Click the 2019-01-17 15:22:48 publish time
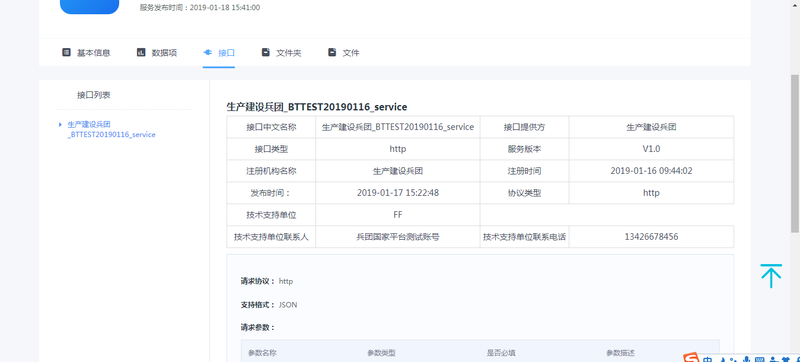This screenshot has width=800, height=362. tap(398, 193)
